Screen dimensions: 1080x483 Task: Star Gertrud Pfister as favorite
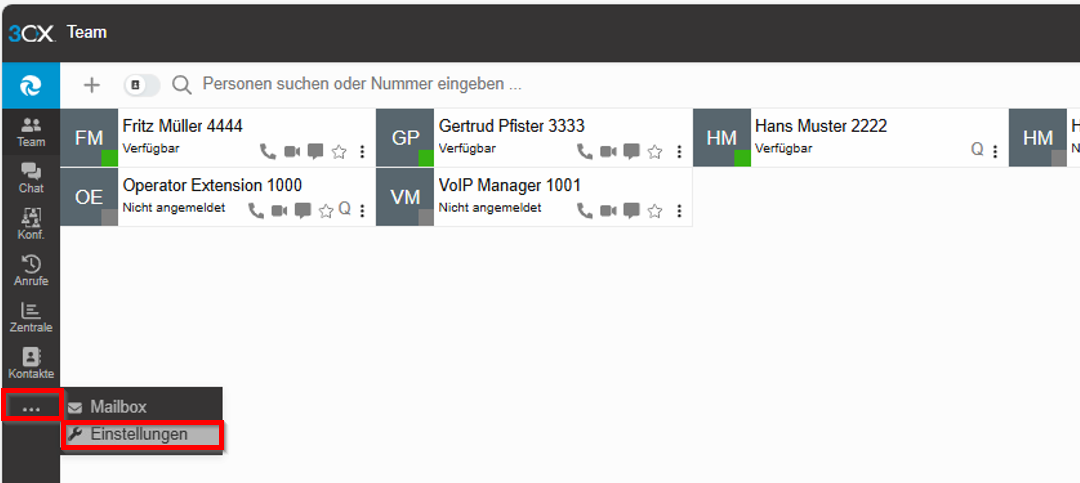(655, 152)
